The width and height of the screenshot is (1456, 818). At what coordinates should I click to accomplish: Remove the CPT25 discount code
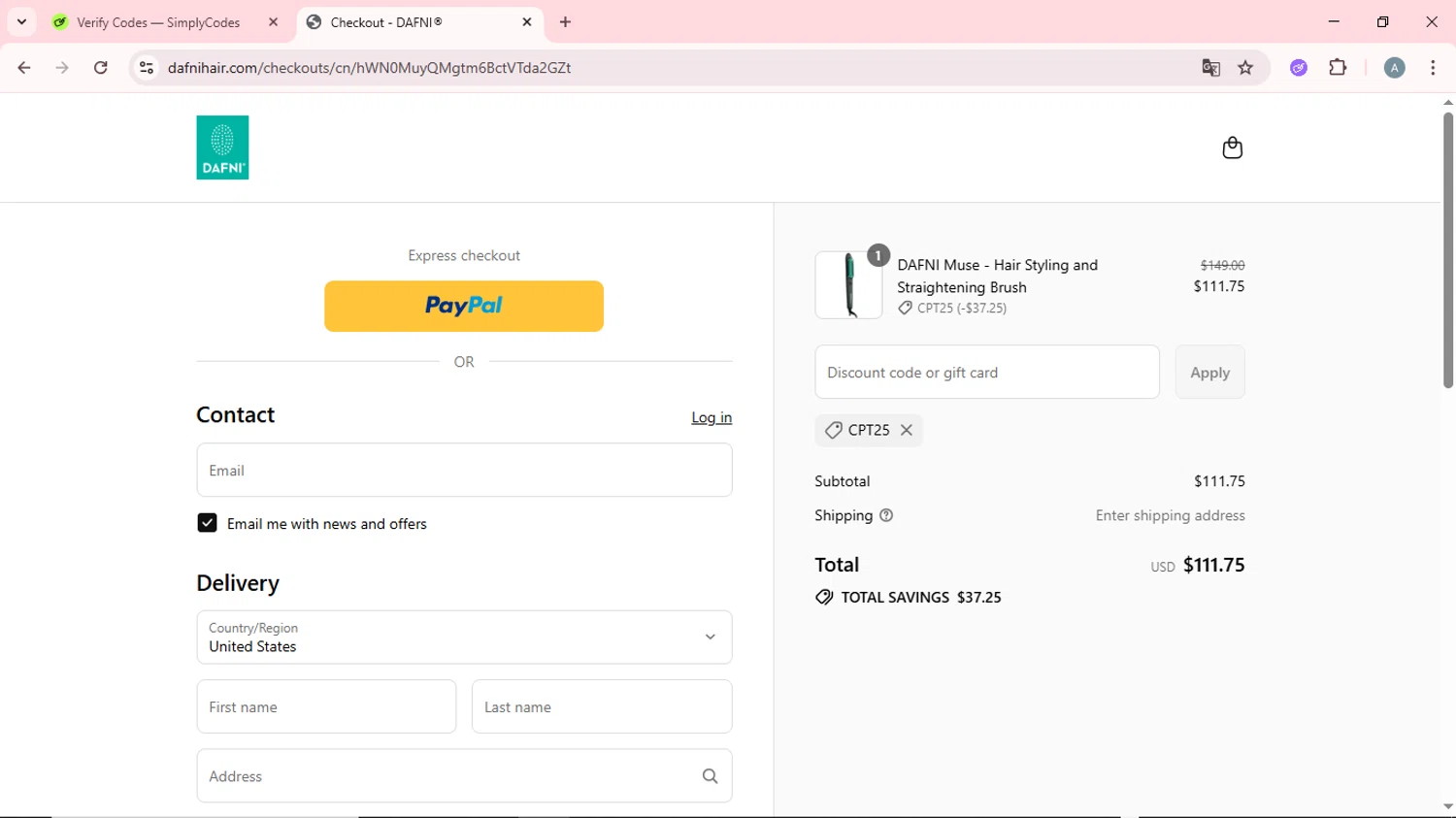pyautogui.click(x=907, y=430)
